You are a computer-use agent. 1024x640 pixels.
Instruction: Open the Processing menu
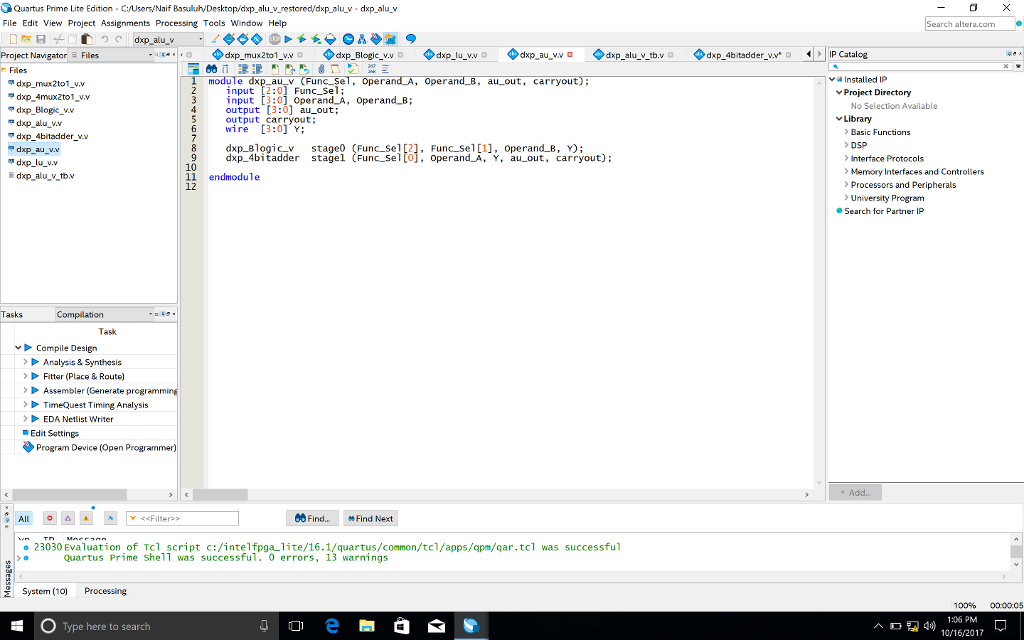[177, 22]
